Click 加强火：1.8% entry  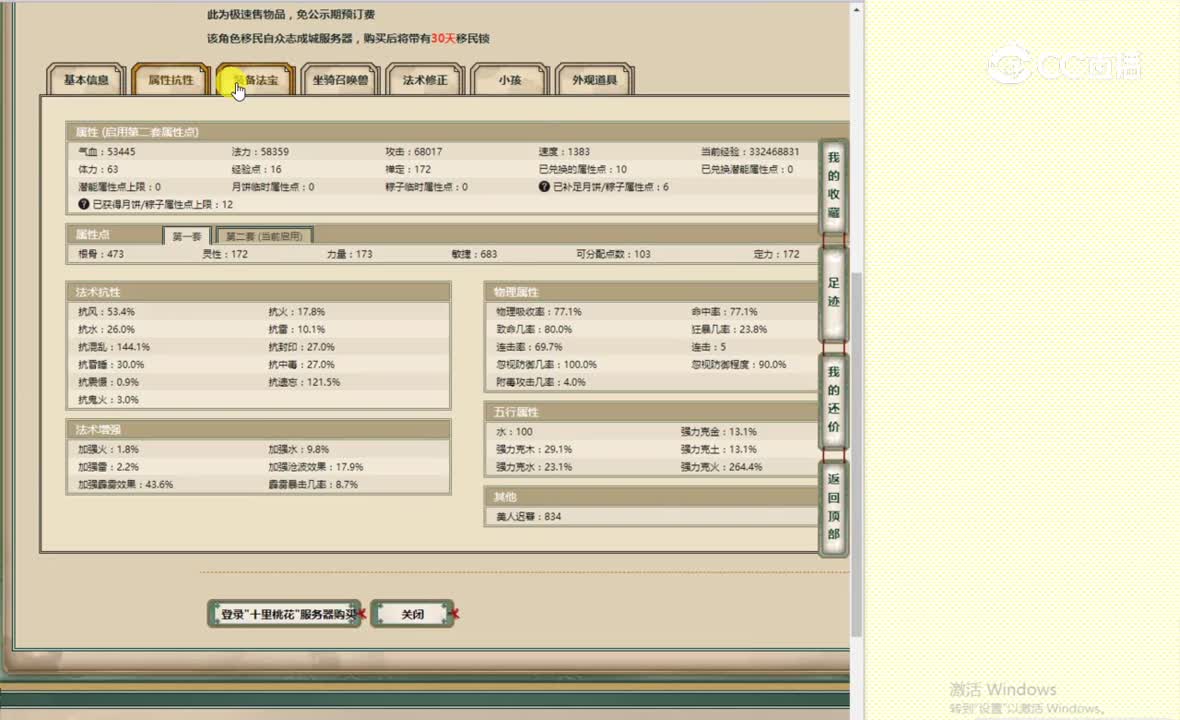coord(108,449)
